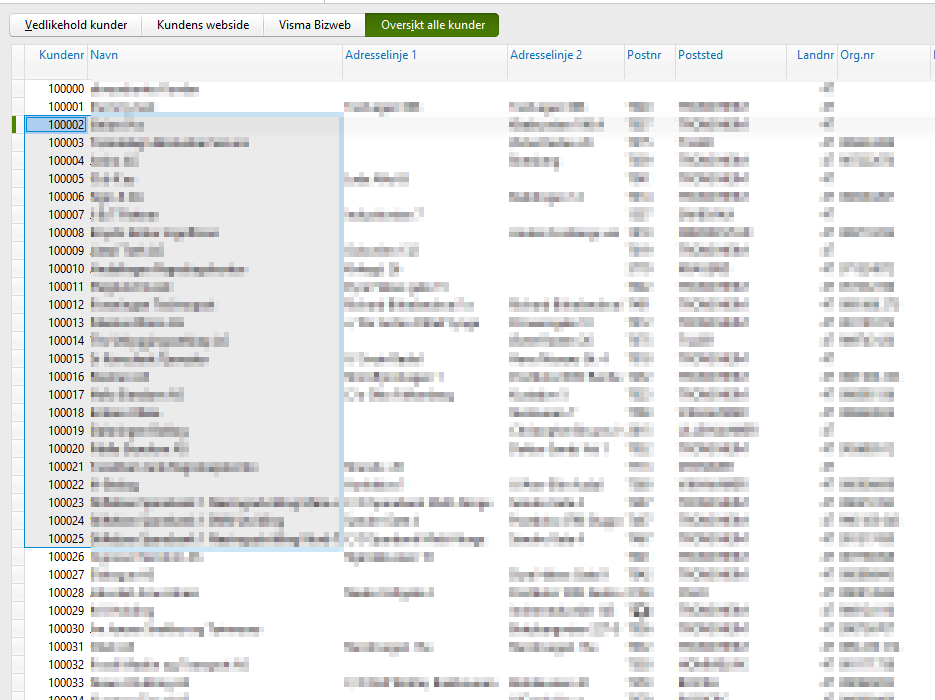Click customer number 100033 cell
Viewport: 935px width, 700px height.
(x=65, y=683)
